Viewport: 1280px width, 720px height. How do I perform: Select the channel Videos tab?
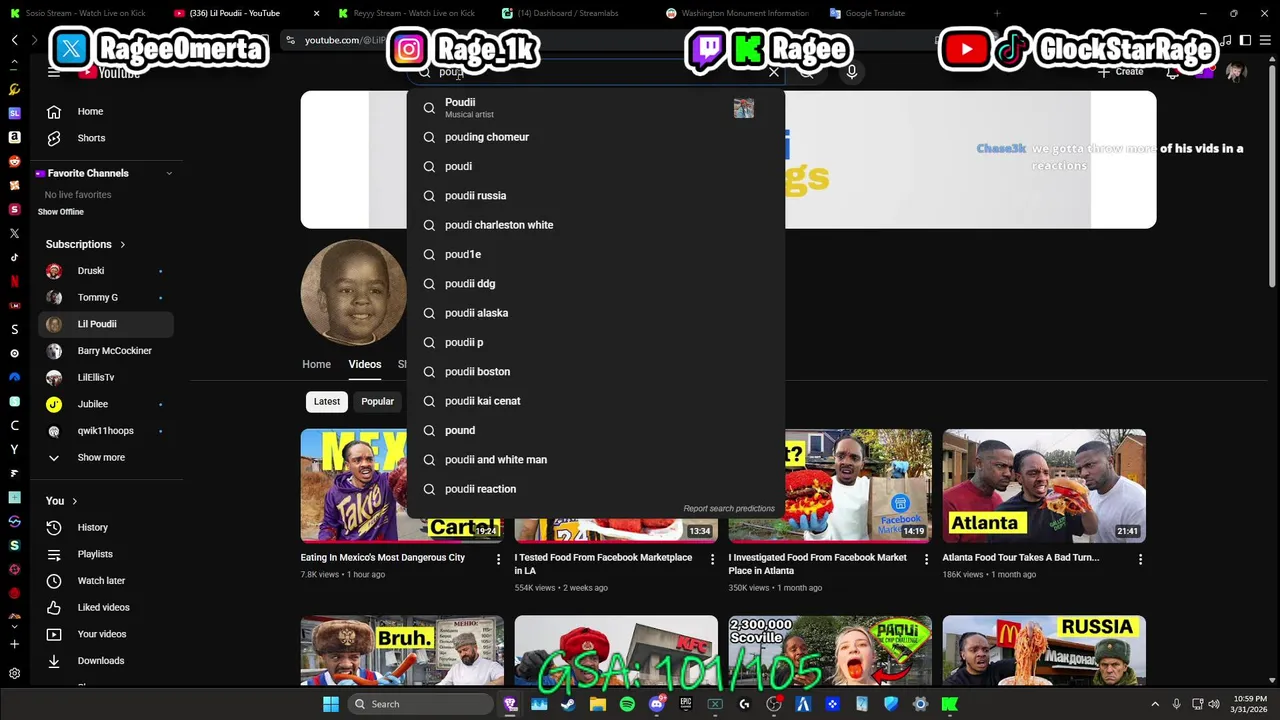[x=365, y=364]
